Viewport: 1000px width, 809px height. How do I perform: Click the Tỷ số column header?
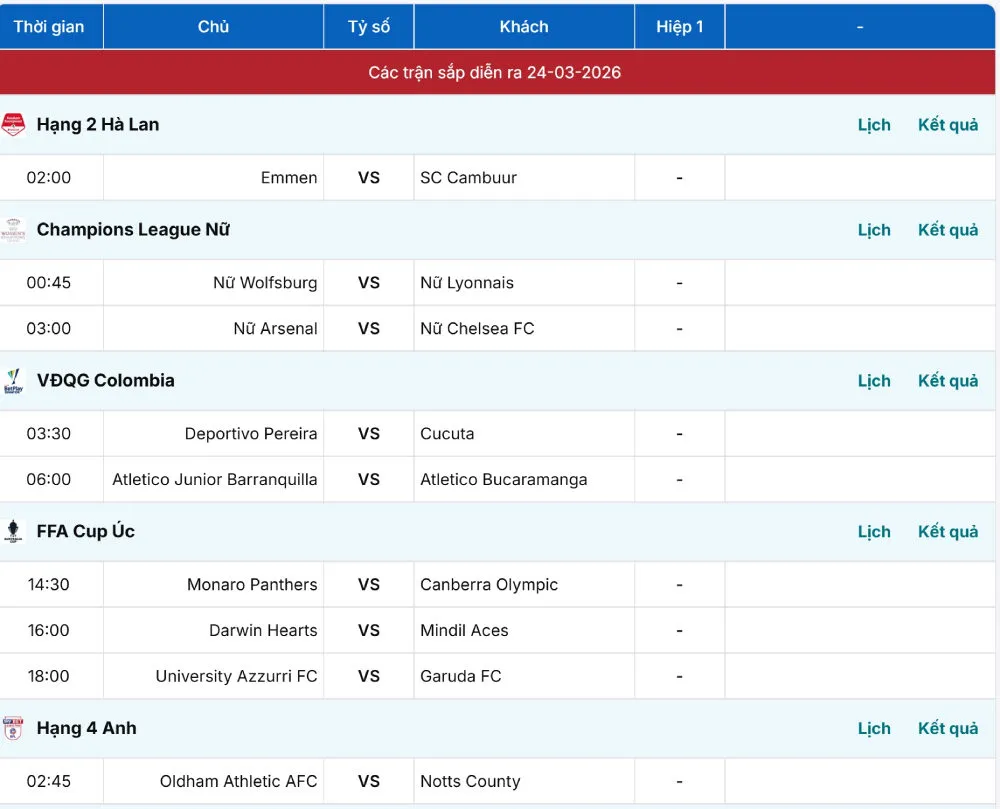click(x=369, y=27)
